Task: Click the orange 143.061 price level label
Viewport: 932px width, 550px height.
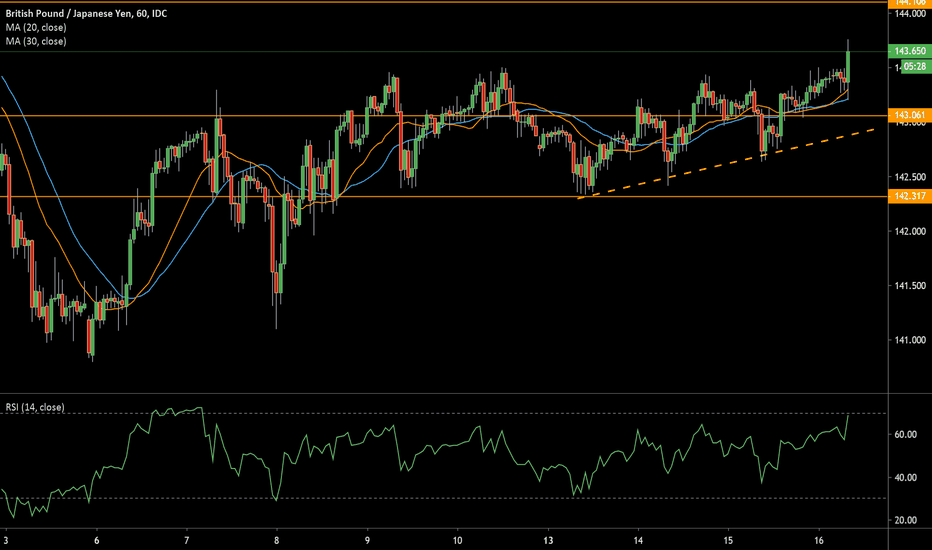Action: pos(909,115)
